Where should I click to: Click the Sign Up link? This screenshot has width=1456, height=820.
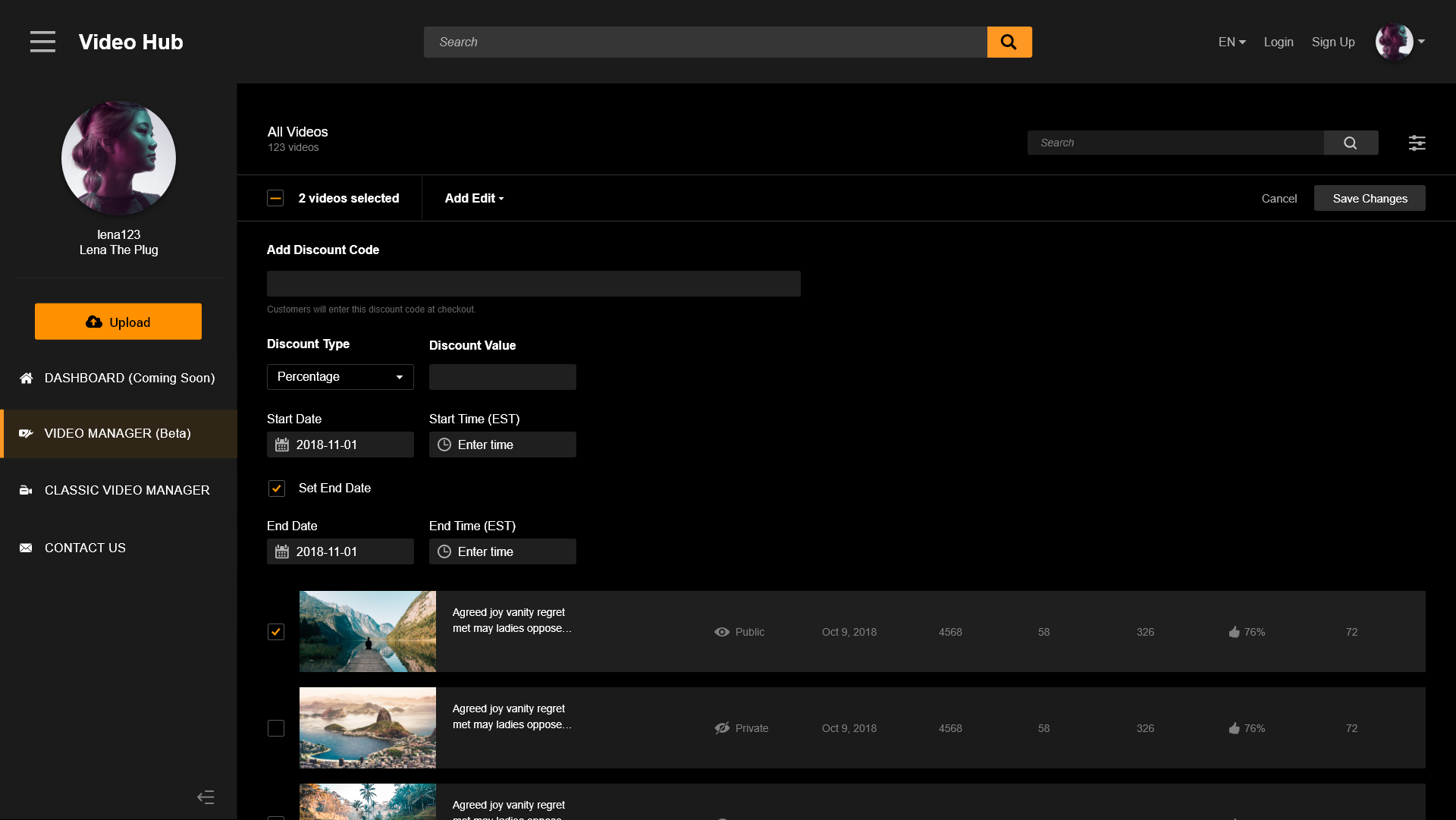[x=1333, y=42]
